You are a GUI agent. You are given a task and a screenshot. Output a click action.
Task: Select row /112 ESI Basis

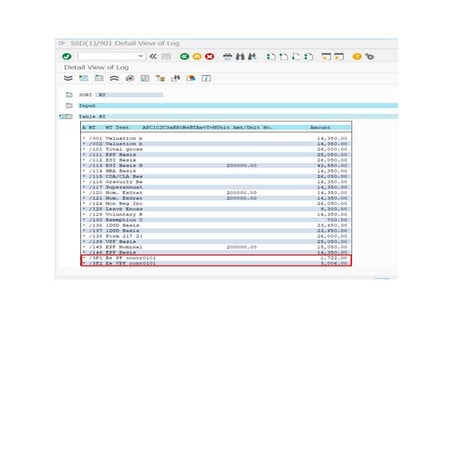216,160
